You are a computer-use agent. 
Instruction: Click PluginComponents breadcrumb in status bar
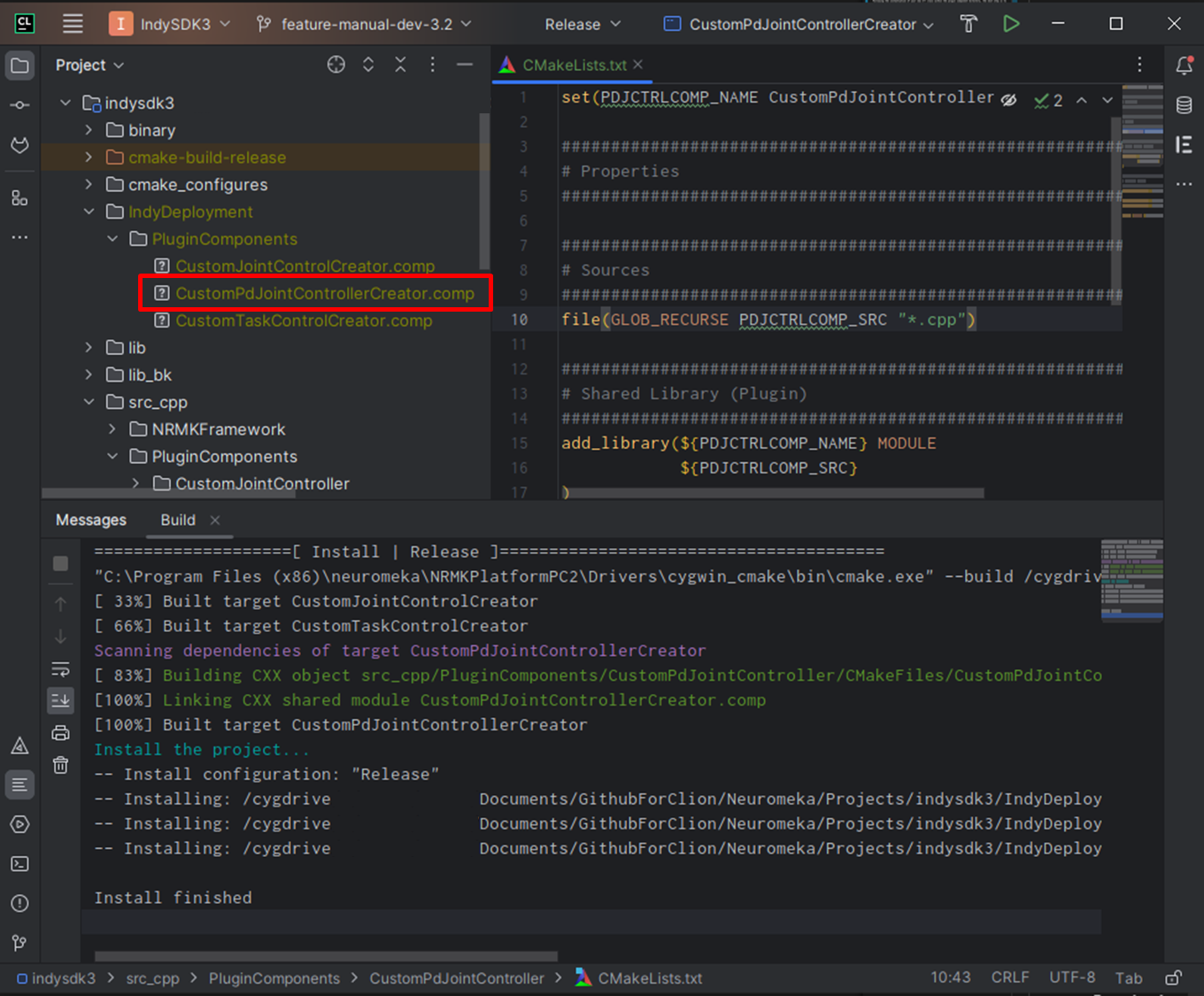coord(274,978)
